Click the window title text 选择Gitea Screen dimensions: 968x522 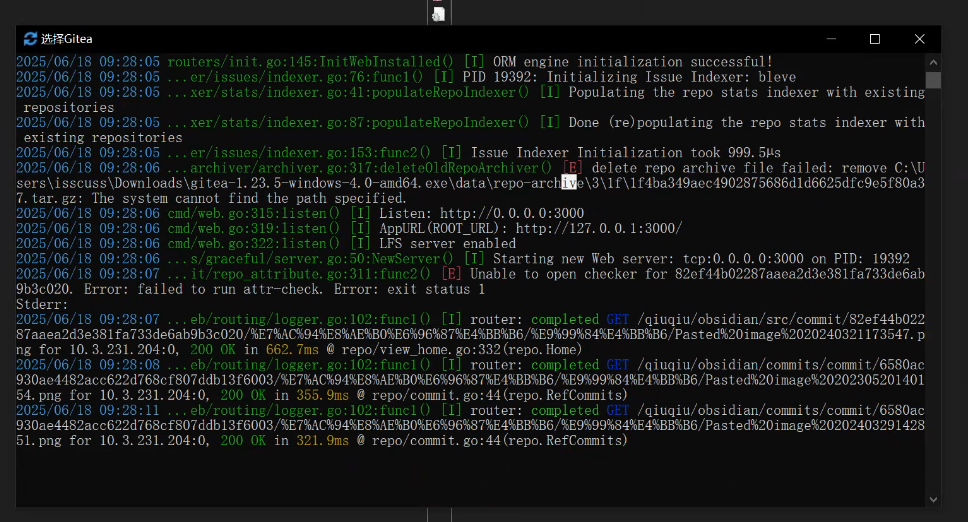point(67,39)
